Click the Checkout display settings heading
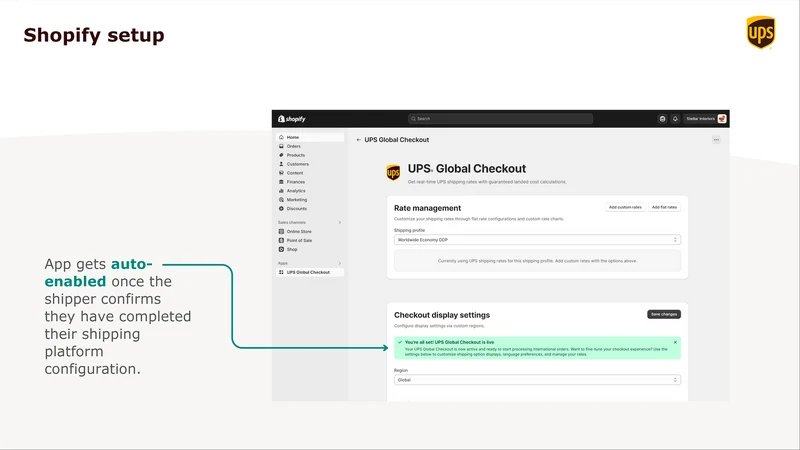 tap(442, 315)
